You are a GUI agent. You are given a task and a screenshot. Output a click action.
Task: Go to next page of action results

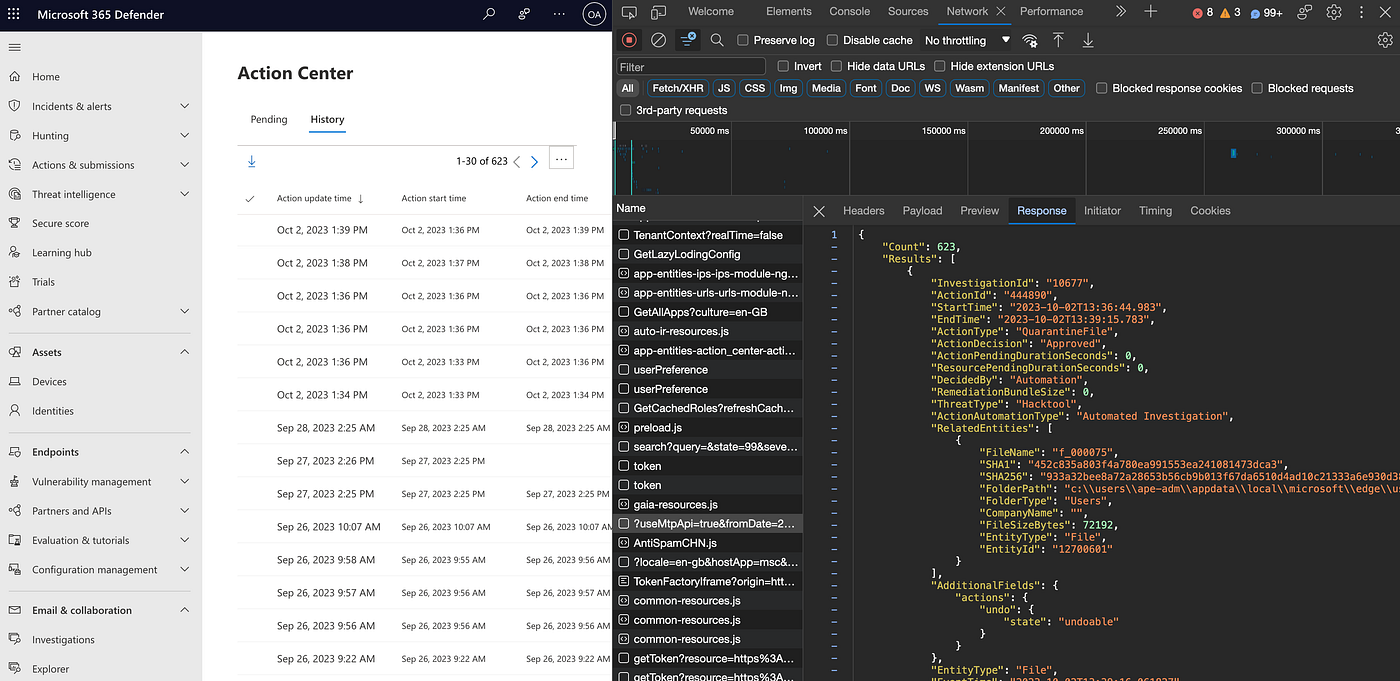coord(534,161)
